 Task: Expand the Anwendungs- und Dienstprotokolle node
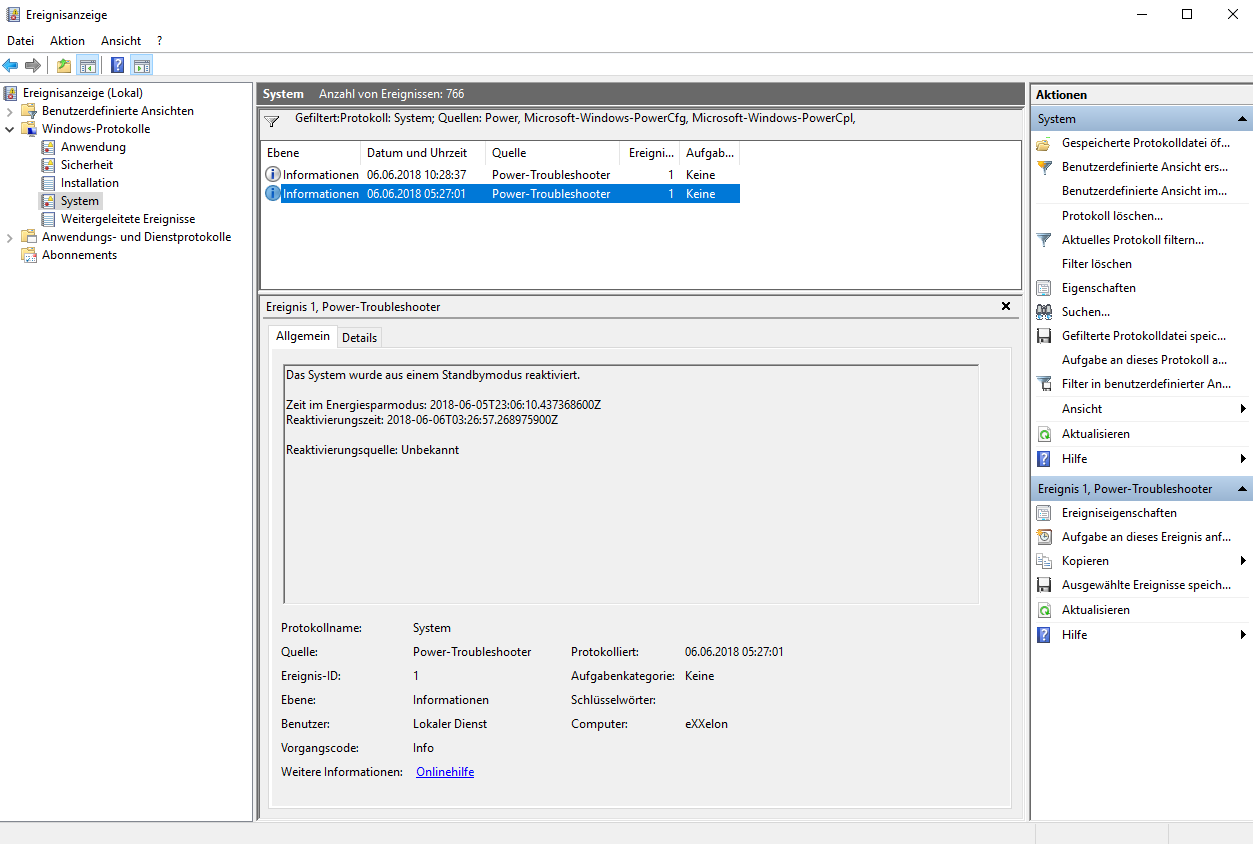(10, 237)
